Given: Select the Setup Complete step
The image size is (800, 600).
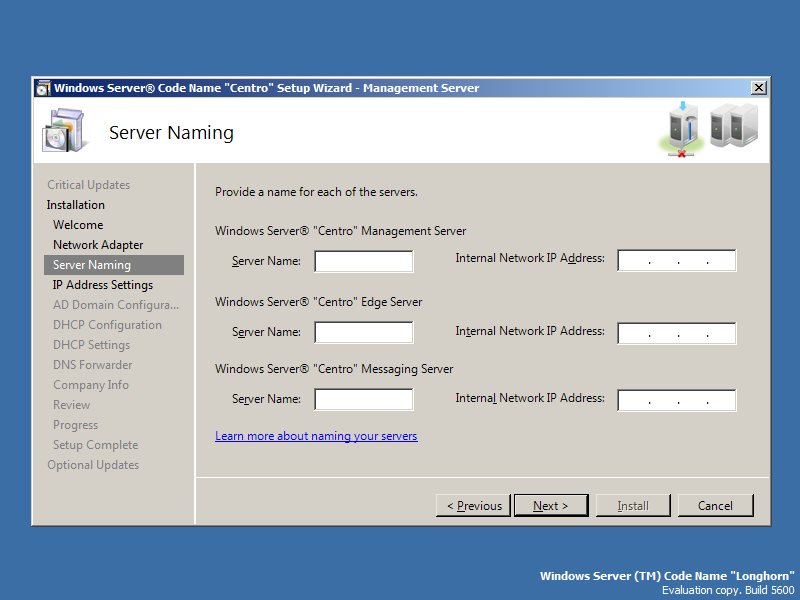Looking at the screenshot, I should [x=95, y=445].
